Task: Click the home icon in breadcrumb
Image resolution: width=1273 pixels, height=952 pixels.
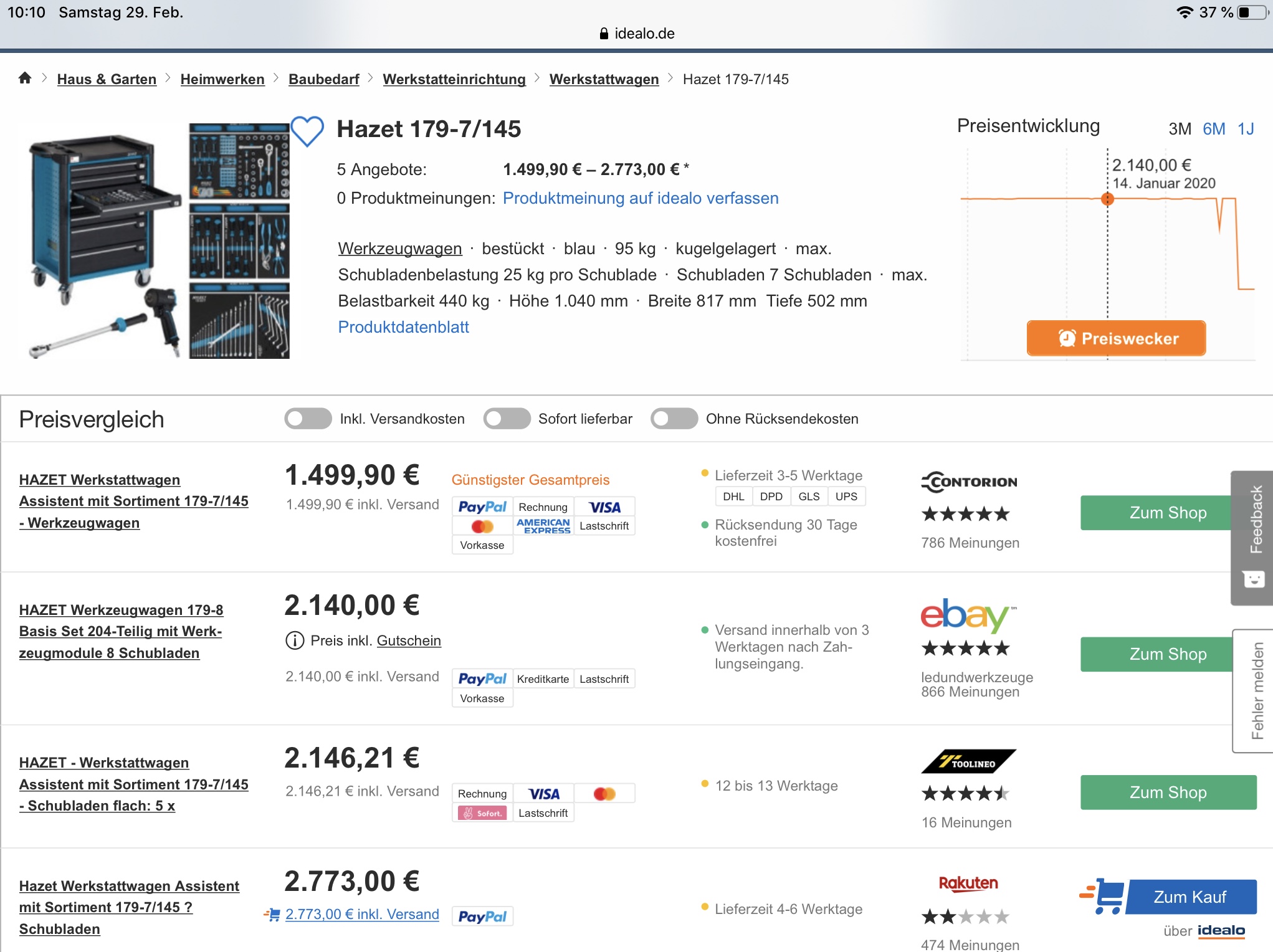Action: [25, 78]
